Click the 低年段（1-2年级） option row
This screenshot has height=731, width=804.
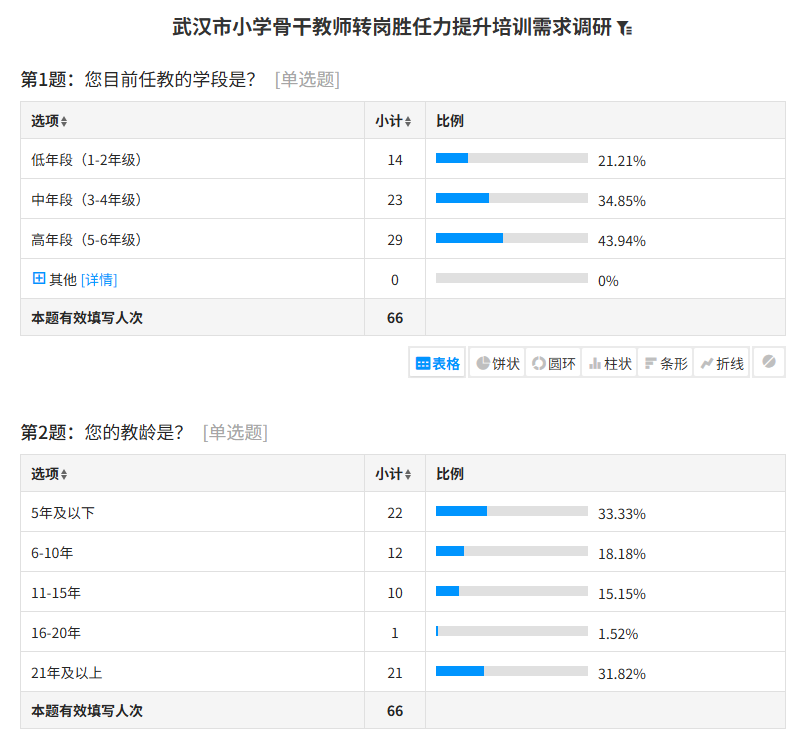pos(403,159)
